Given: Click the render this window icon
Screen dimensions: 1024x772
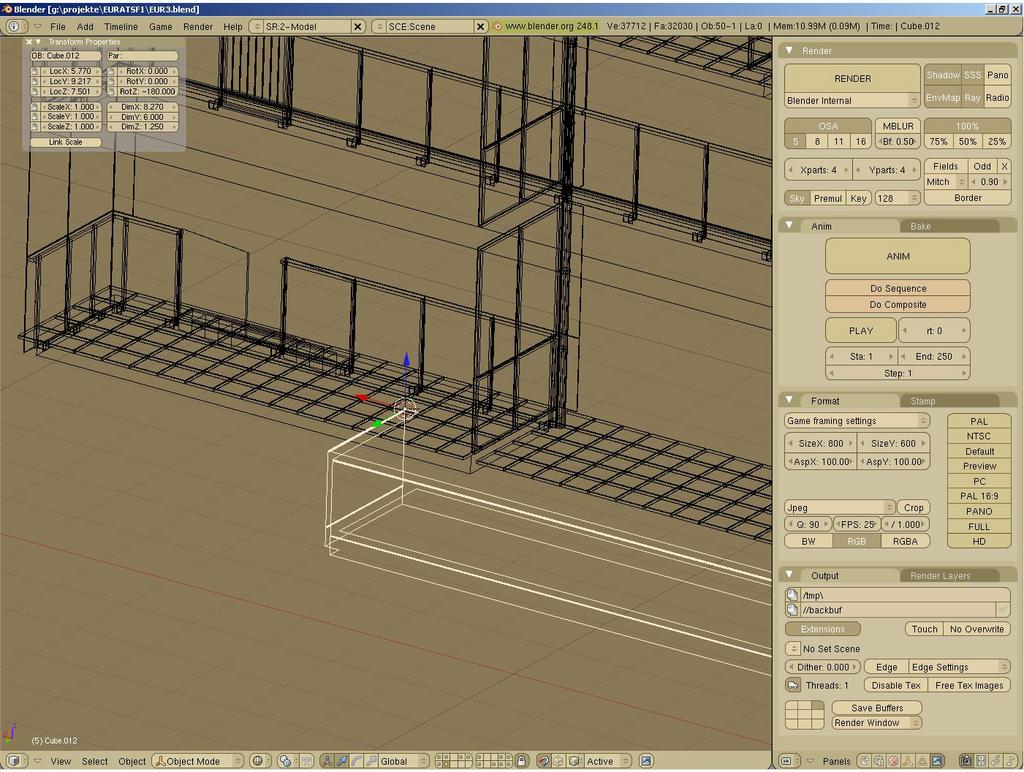Looking at the screenshot, I should click(646, 761).
